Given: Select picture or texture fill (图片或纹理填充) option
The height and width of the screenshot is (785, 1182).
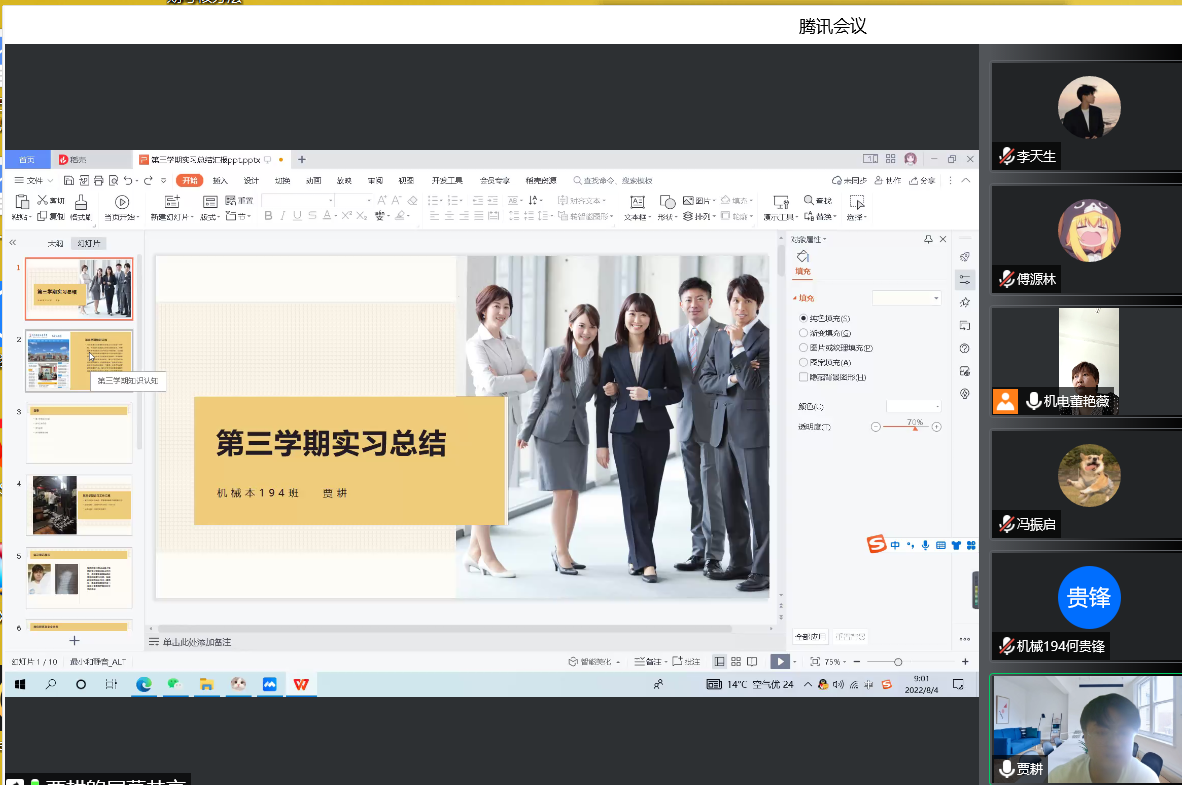Looking at the screenshot, I should click(x=803, y=348).
